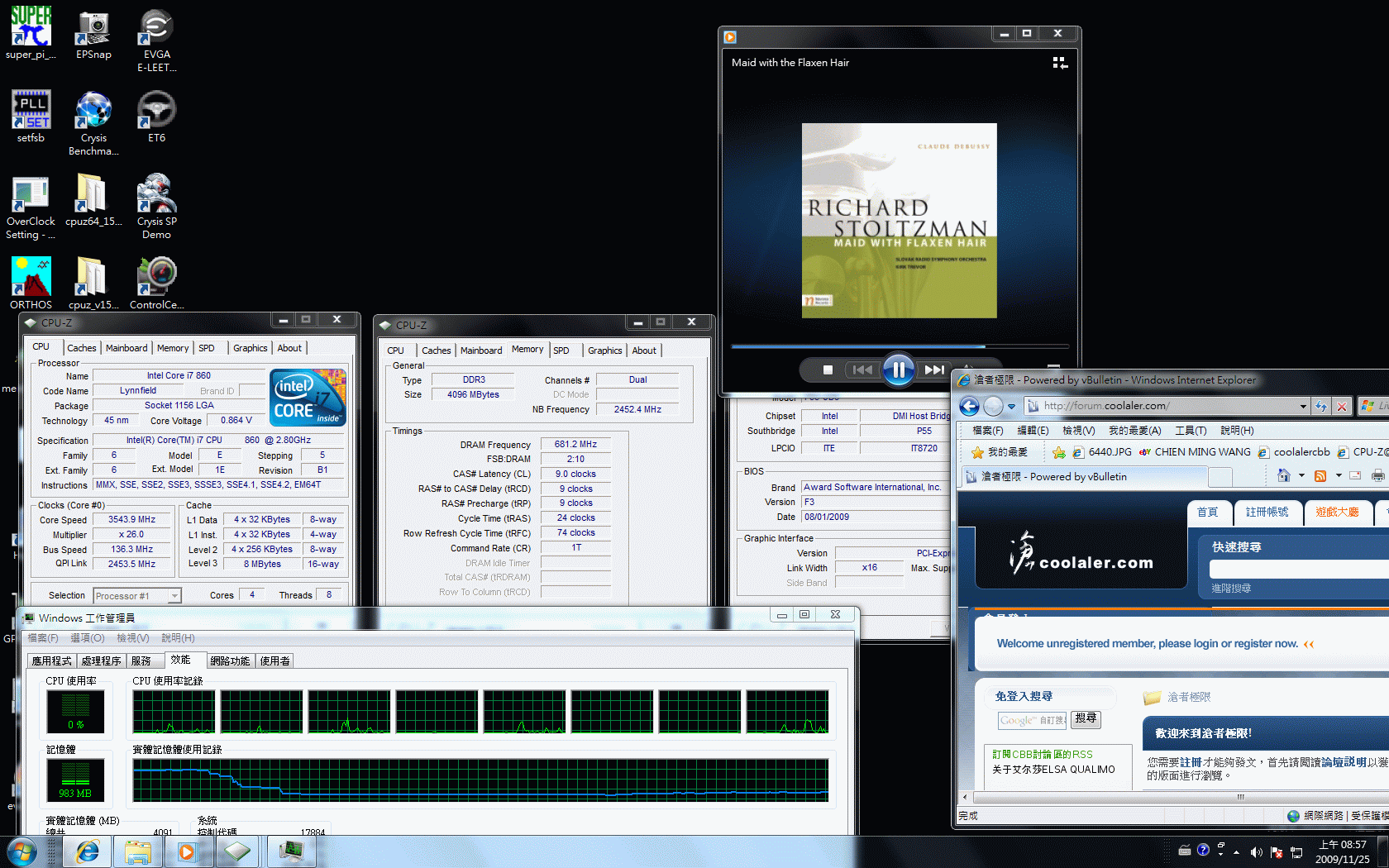Expand the IE address bar dropdown

(x=1303, y=406)
